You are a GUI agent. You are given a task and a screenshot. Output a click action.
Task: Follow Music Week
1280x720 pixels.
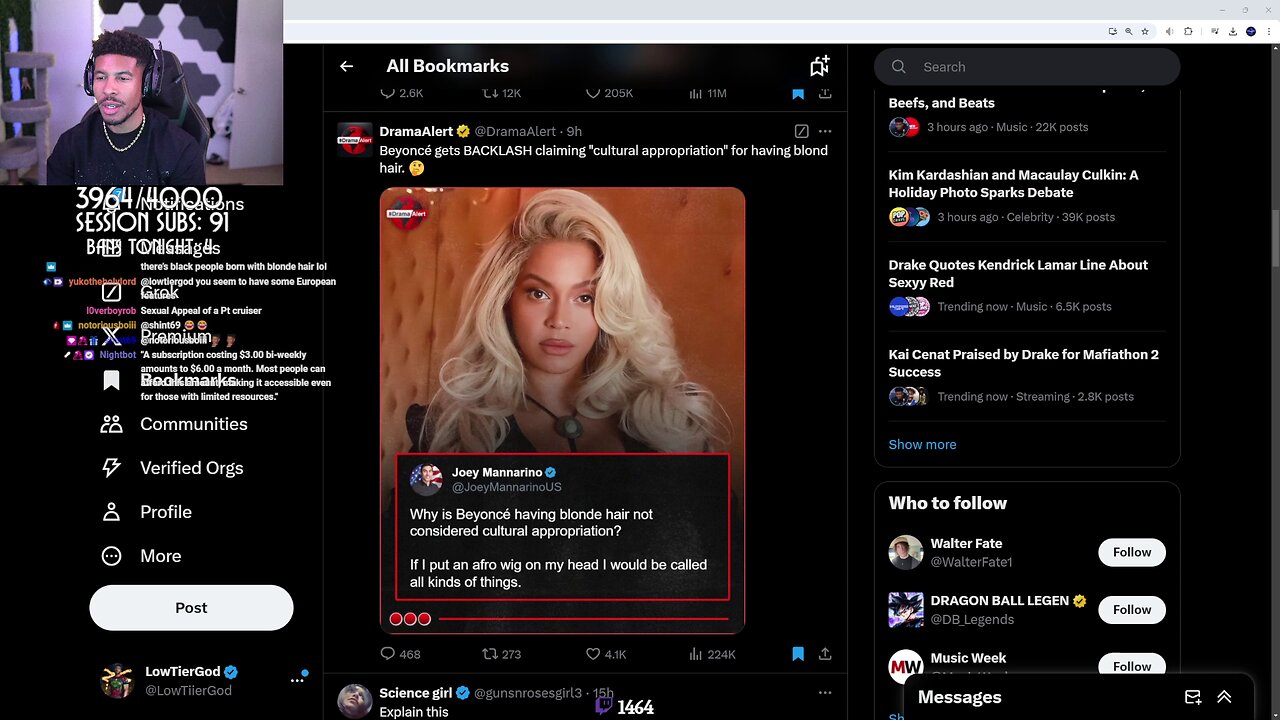tap(1132, 666)
